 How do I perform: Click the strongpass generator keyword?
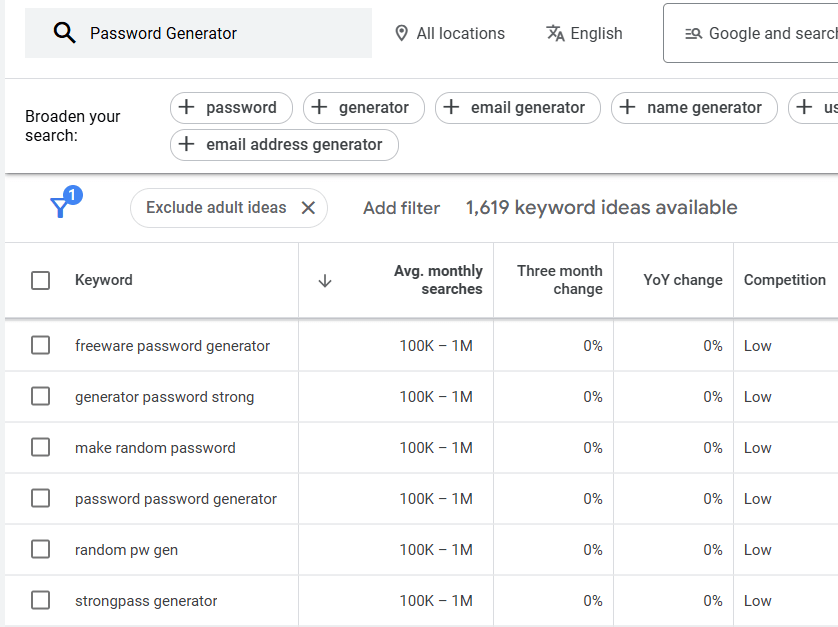(146, 601)
